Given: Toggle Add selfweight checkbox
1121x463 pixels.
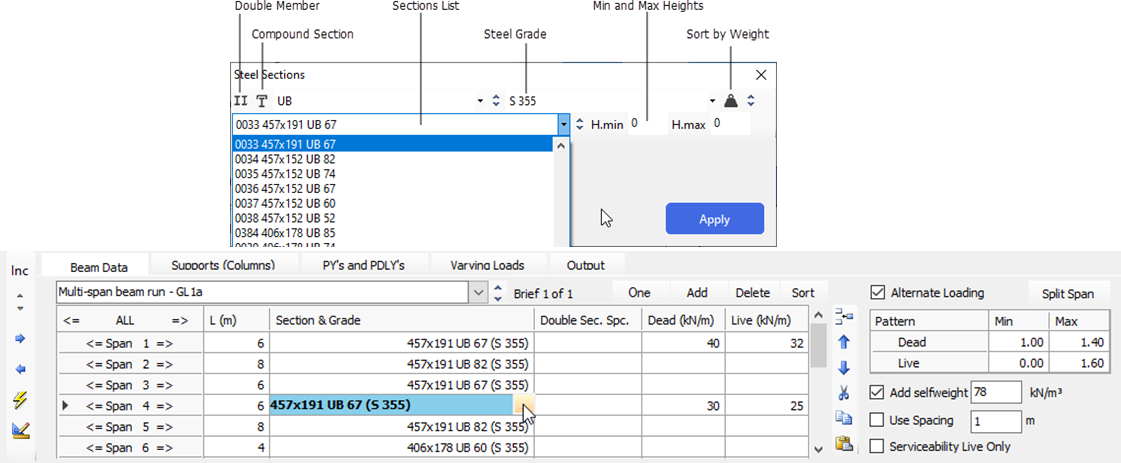Looking at the screenshot, I should coord(877,392).
